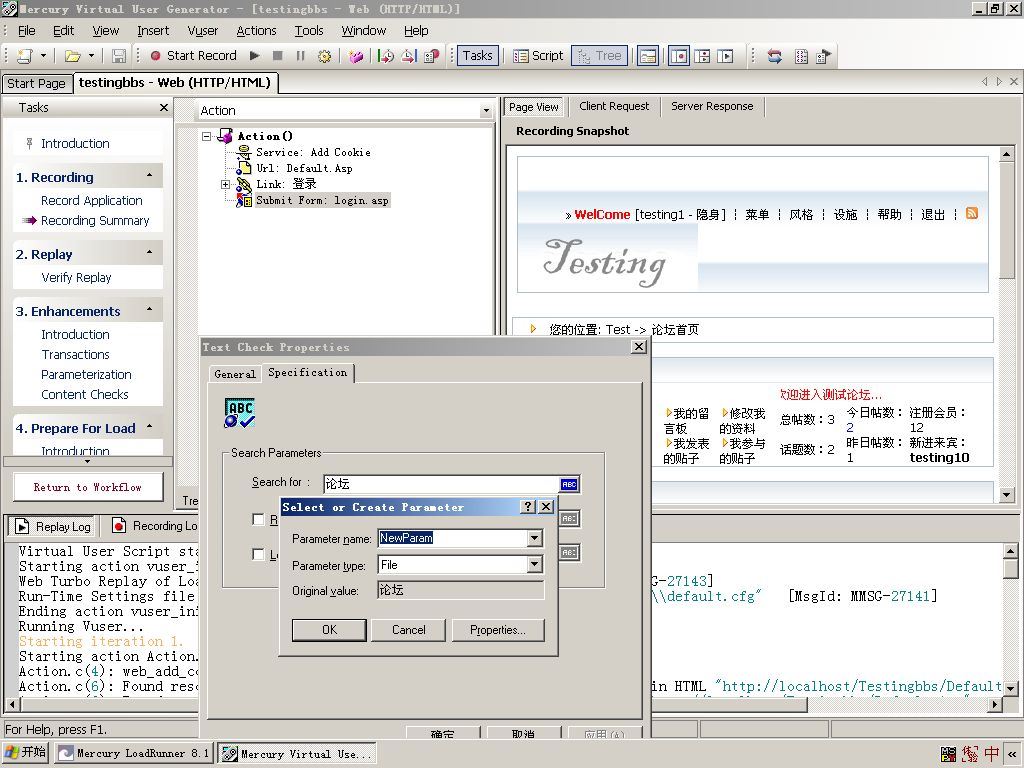Click the middle snapshot view toolbar icon
The image size is (1024, 768).
tap(702, 56)
